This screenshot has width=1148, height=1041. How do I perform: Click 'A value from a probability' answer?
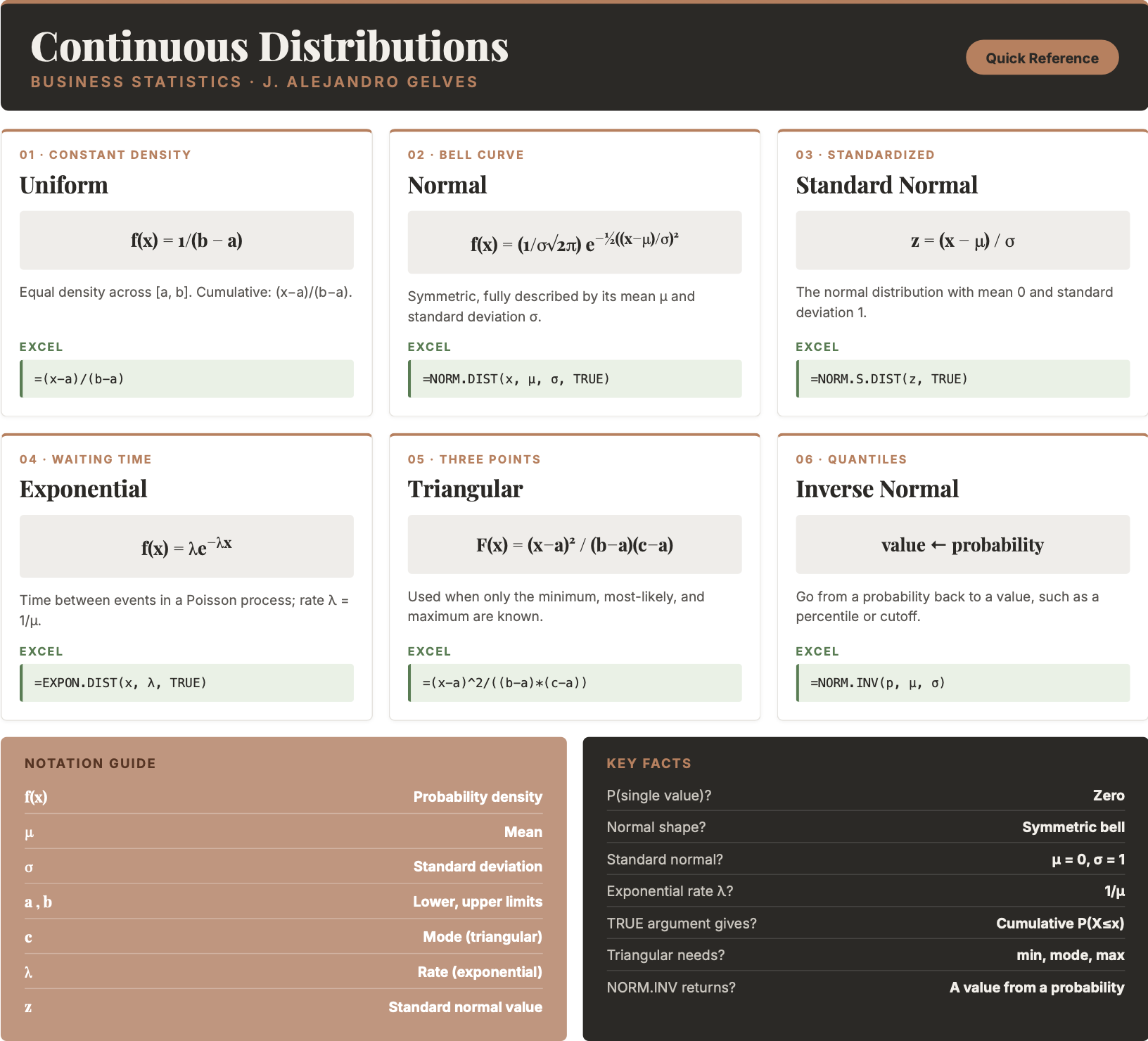[1037, 988]
